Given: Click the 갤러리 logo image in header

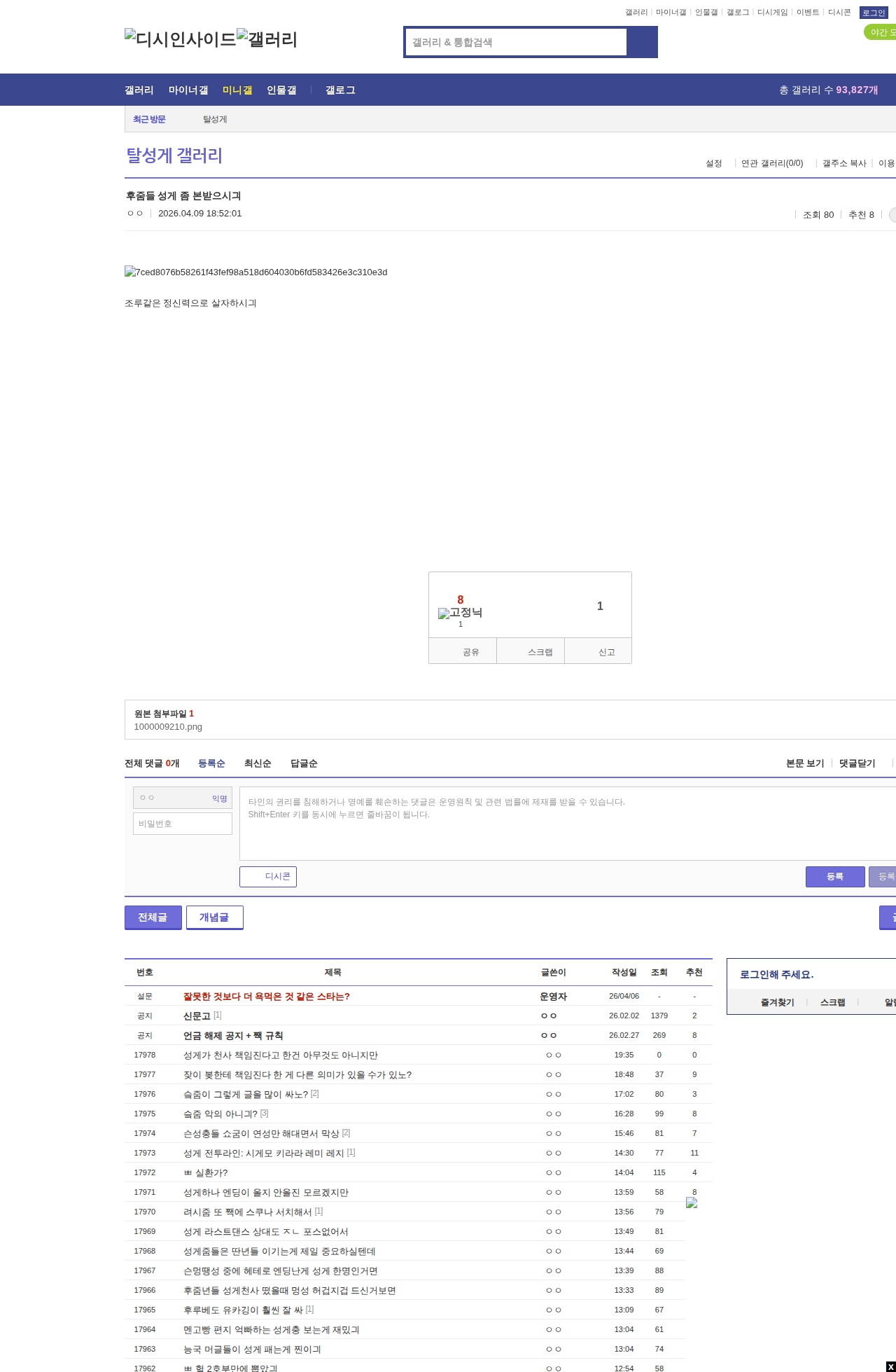Looking at the screenshot, I should pos(267,39).
